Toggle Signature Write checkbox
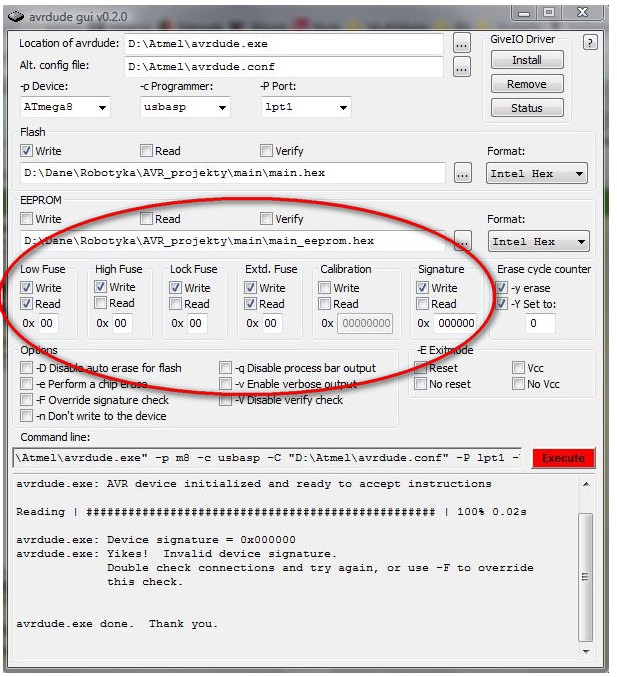617x677 pixels. (x=422, y=288)
